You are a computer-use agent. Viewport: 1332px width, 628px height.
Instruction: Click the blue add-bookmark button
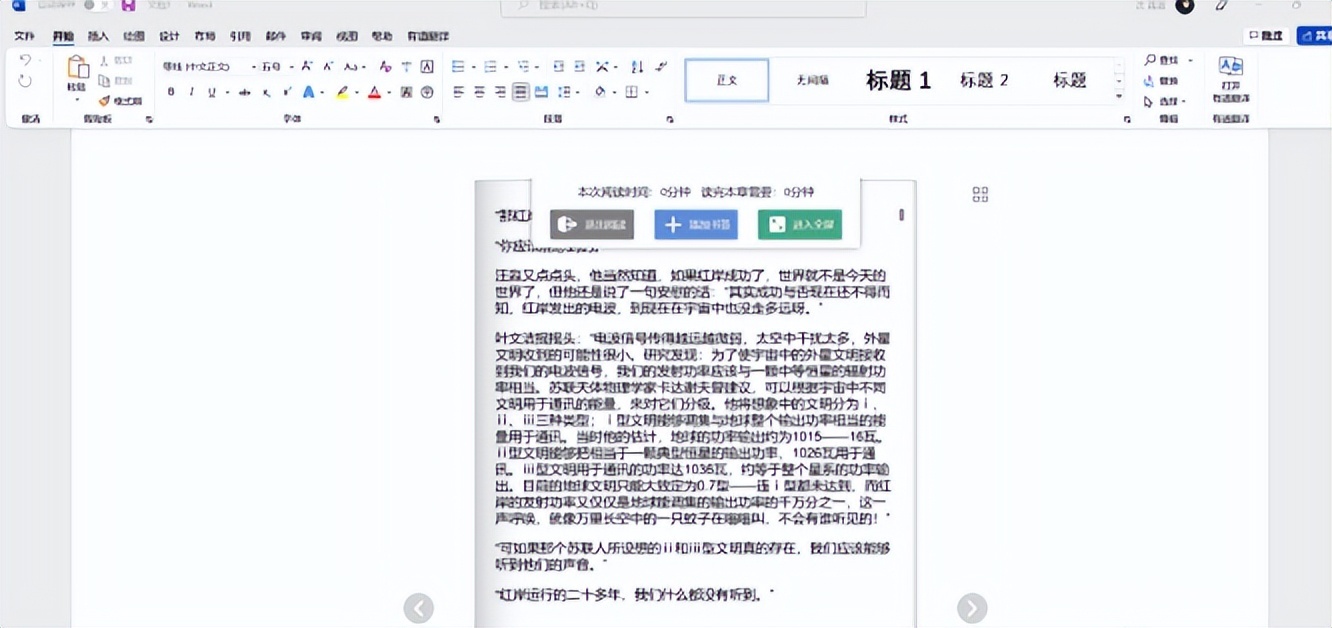click(x=696, y=224)
